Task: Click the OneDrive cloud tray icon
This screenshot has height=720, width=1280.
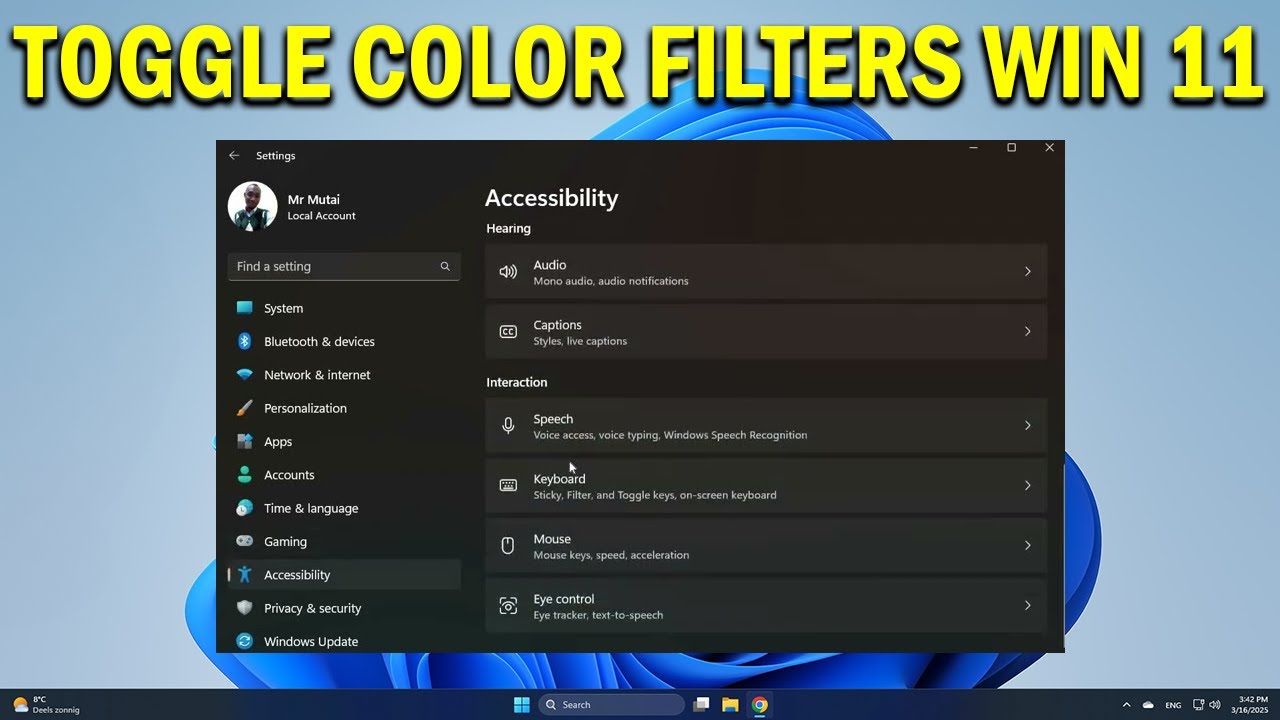Action: point(1148,705)
